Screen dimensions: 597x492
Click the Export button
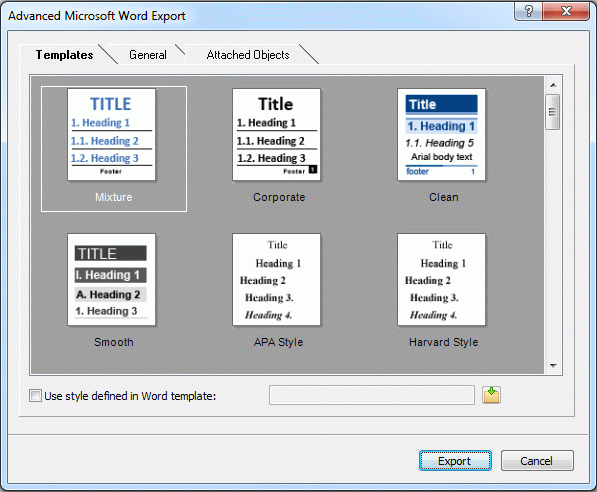point(455,461)
